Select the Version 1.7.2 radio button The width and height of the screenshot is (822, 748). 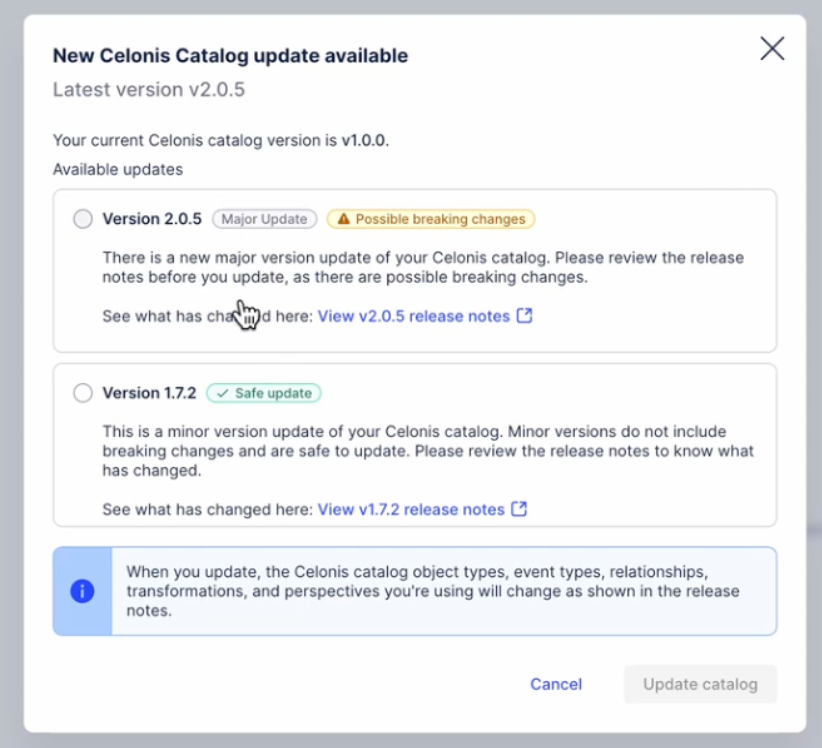click(x=83, y=393)
